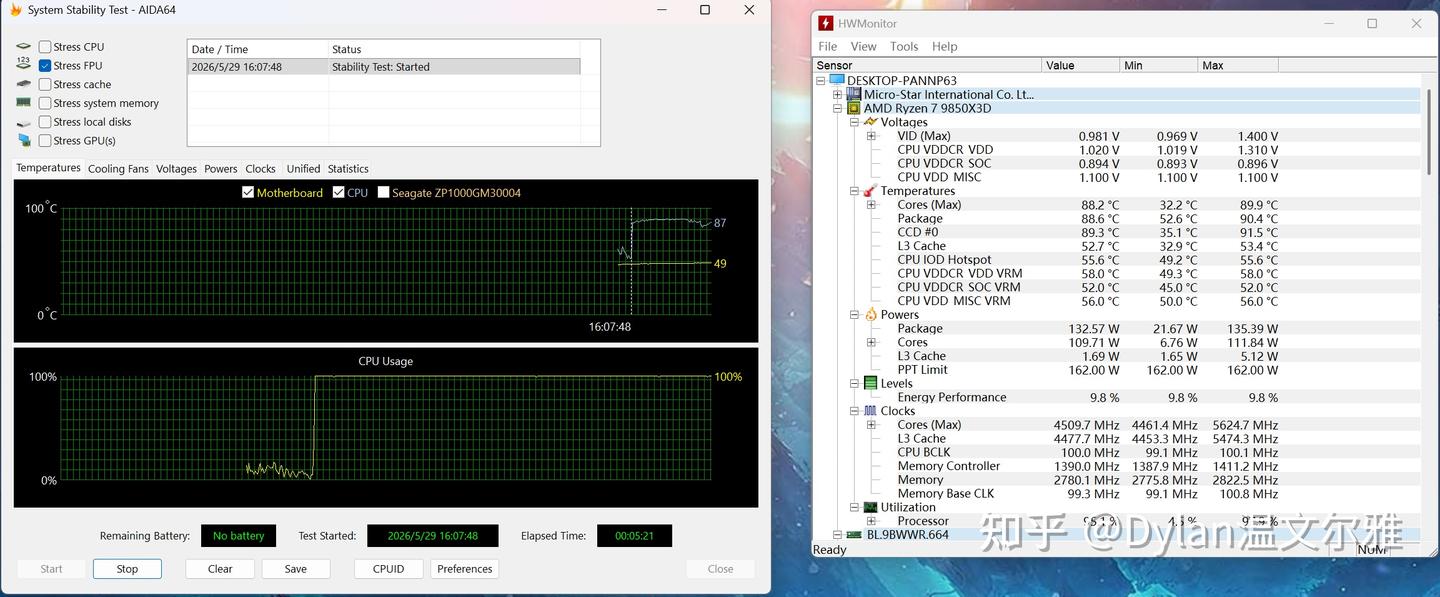Click the Temperatures thermometer icon
1440x597 pixels.
pos(870,191)
